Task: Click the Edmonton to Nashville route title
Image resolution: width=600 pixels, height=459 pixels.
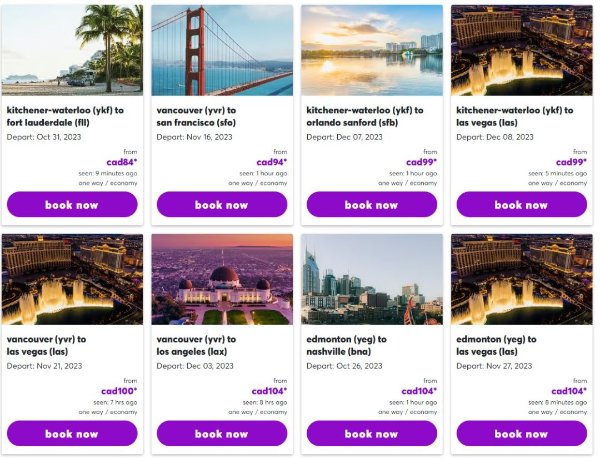Action: pyautogui.click(x=346, y=345)
